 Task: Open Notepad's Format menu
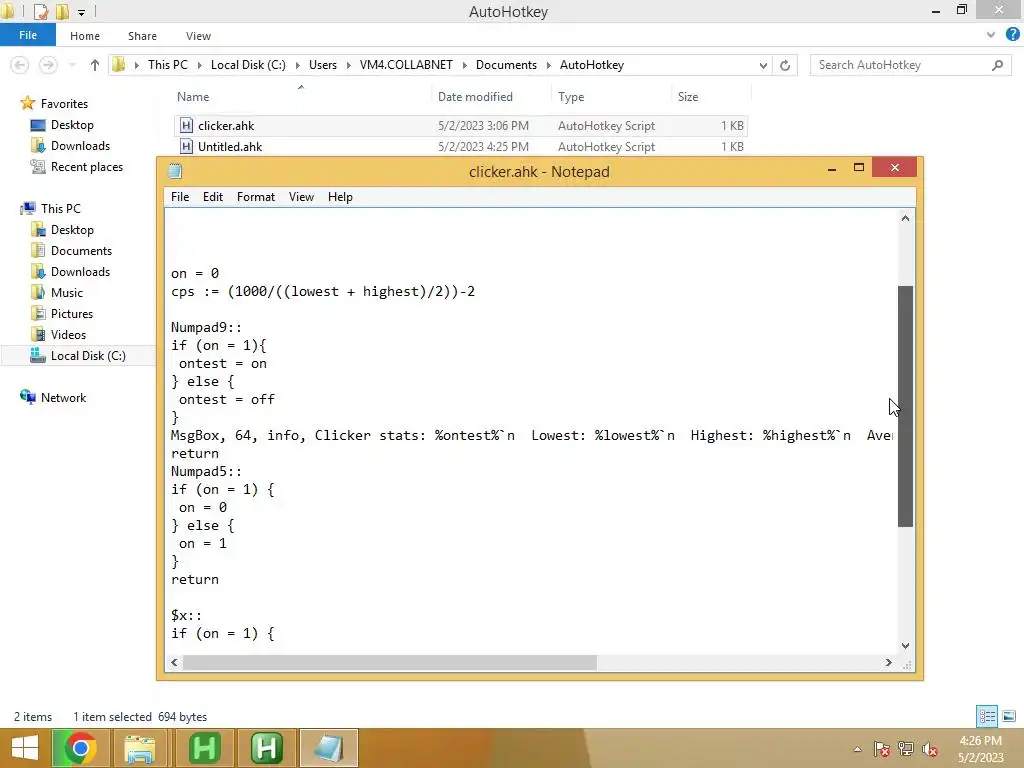pyautogui.click(x=255, y=197)
